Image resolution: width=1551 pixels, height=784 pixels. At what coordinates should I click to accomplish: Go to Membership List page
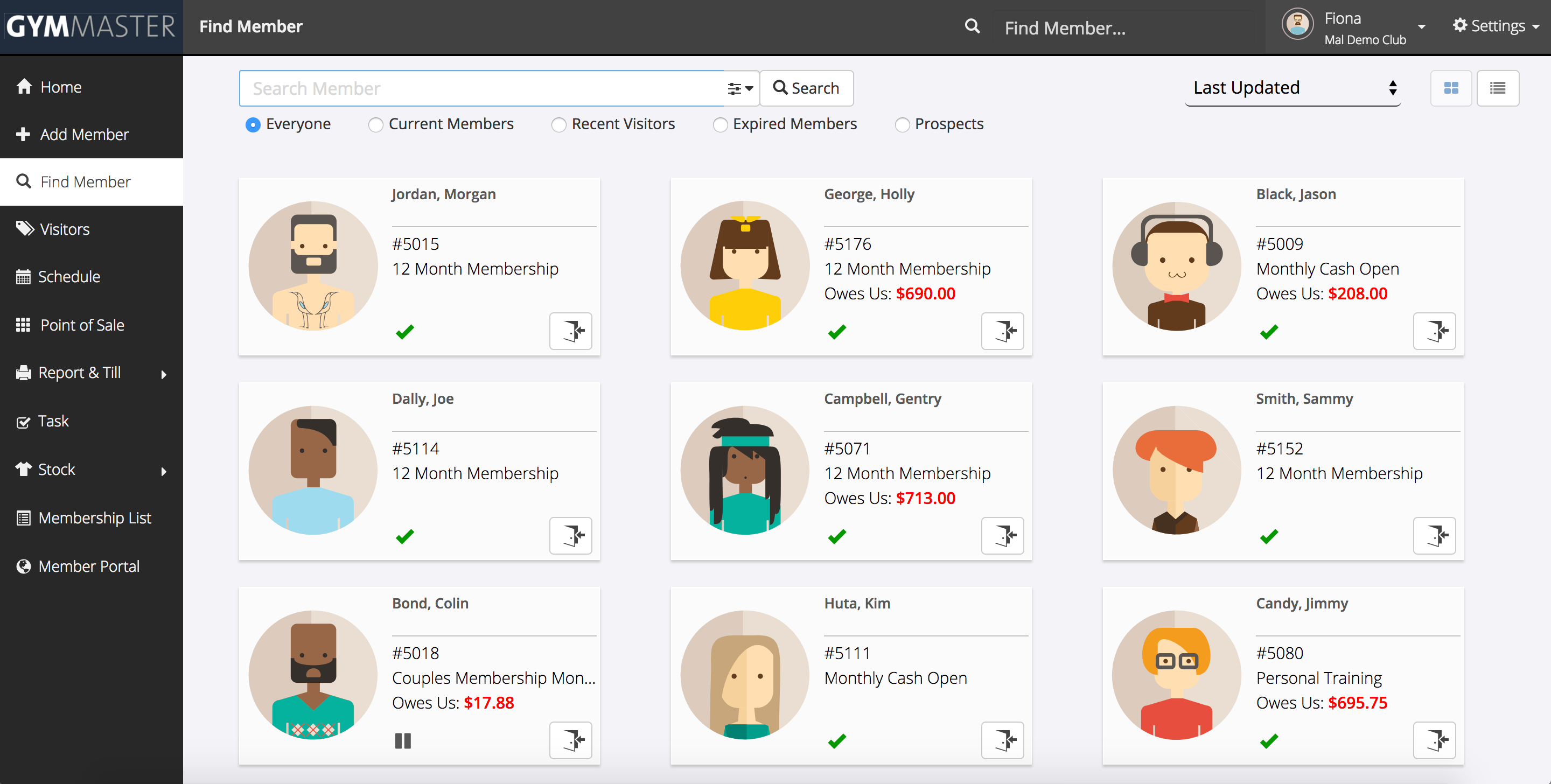95,518
